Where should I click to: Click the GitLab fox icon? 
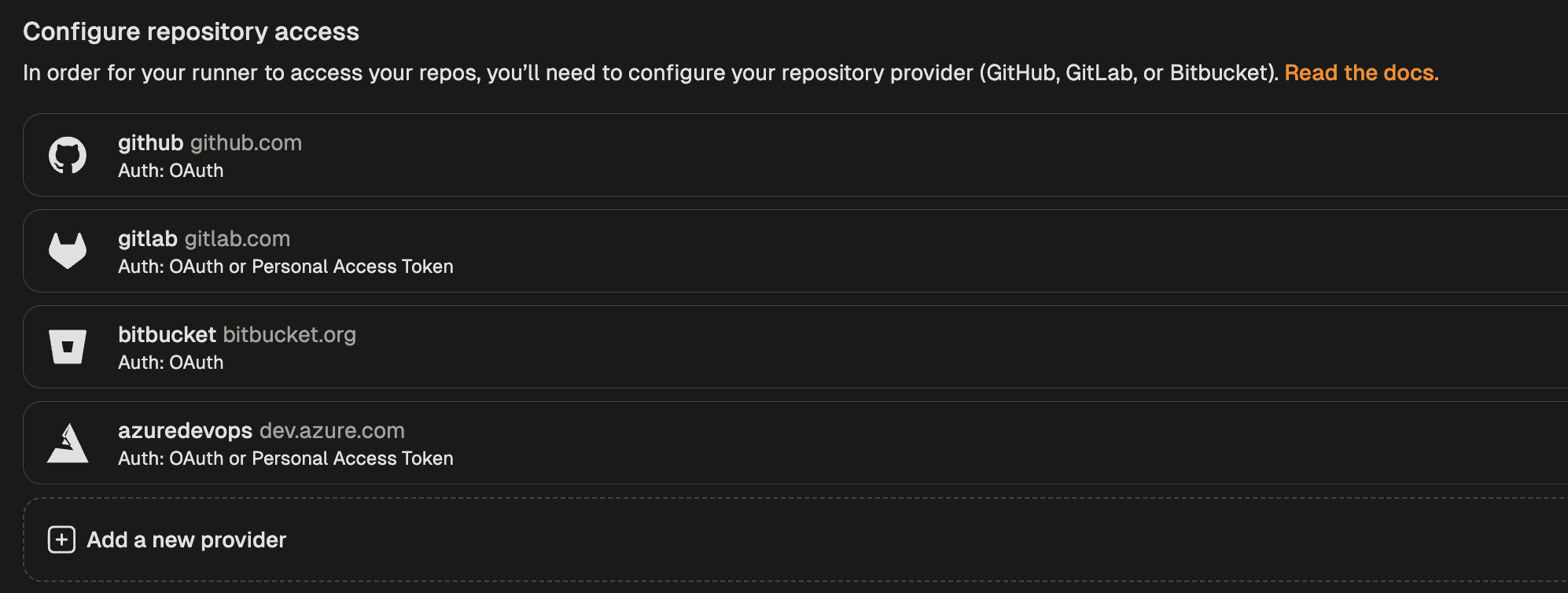click(x=68, y=251)
